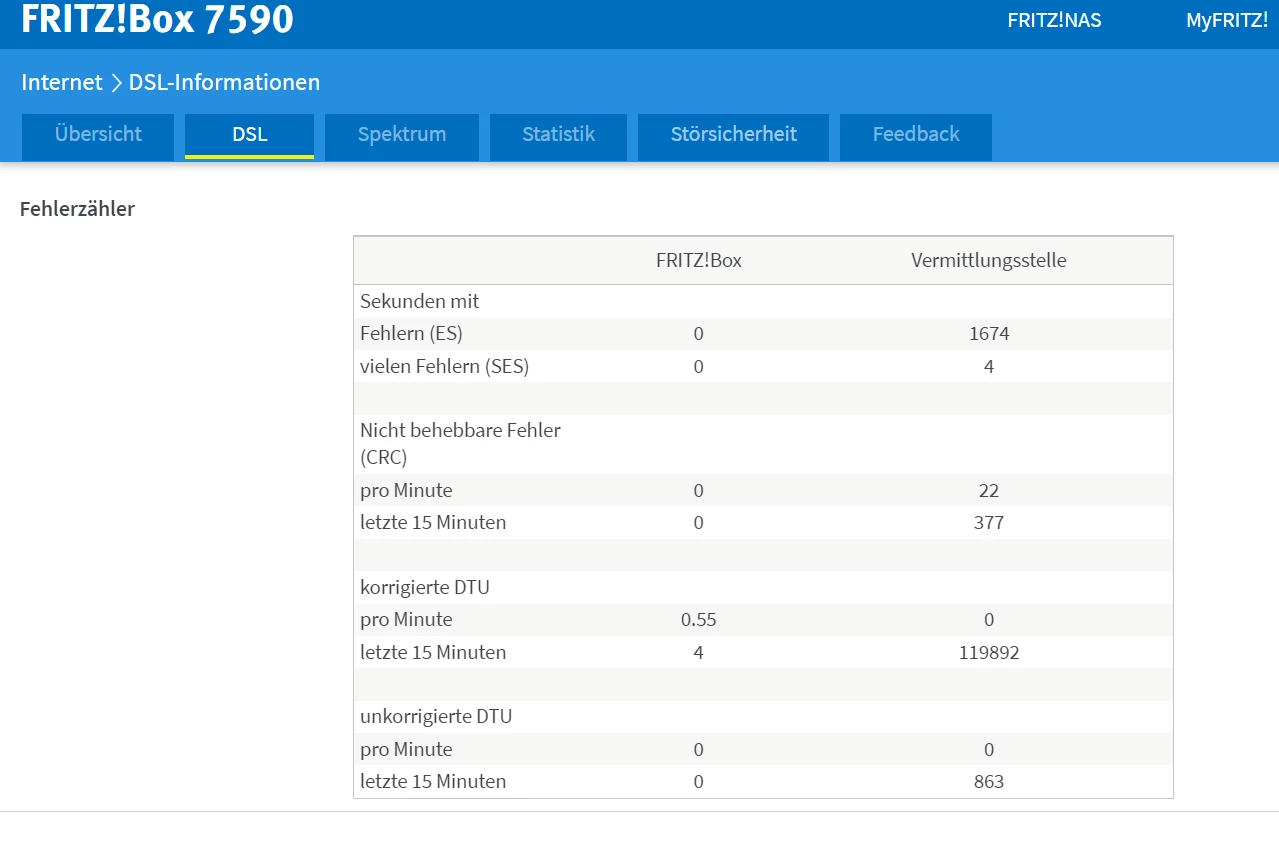
Task: Click the Vermittlungsstelle column header
Action: (x=988, y=260)
